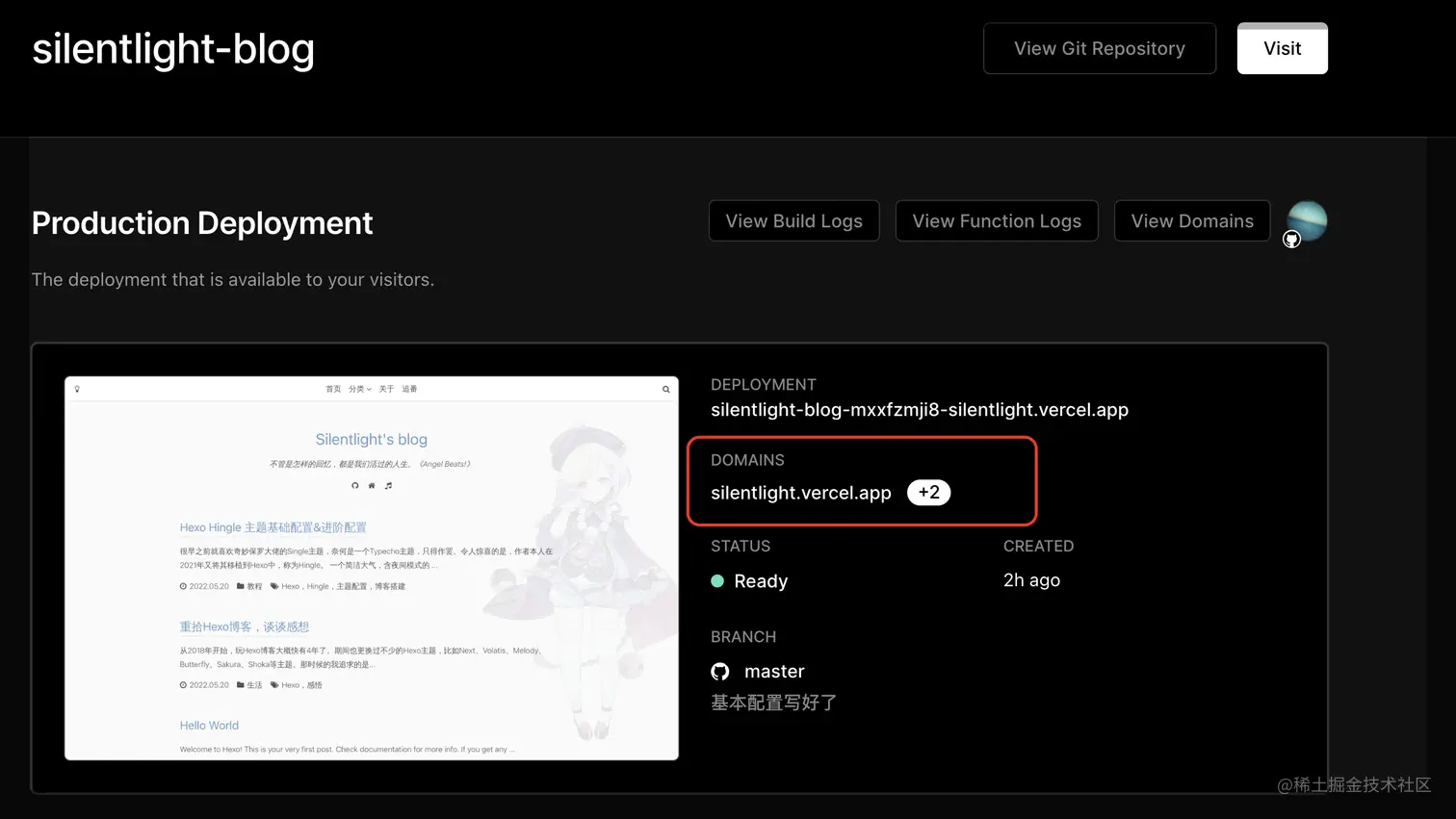Click the search icon in the preview
The image size is (1456, 819).
tap(665, 390)
